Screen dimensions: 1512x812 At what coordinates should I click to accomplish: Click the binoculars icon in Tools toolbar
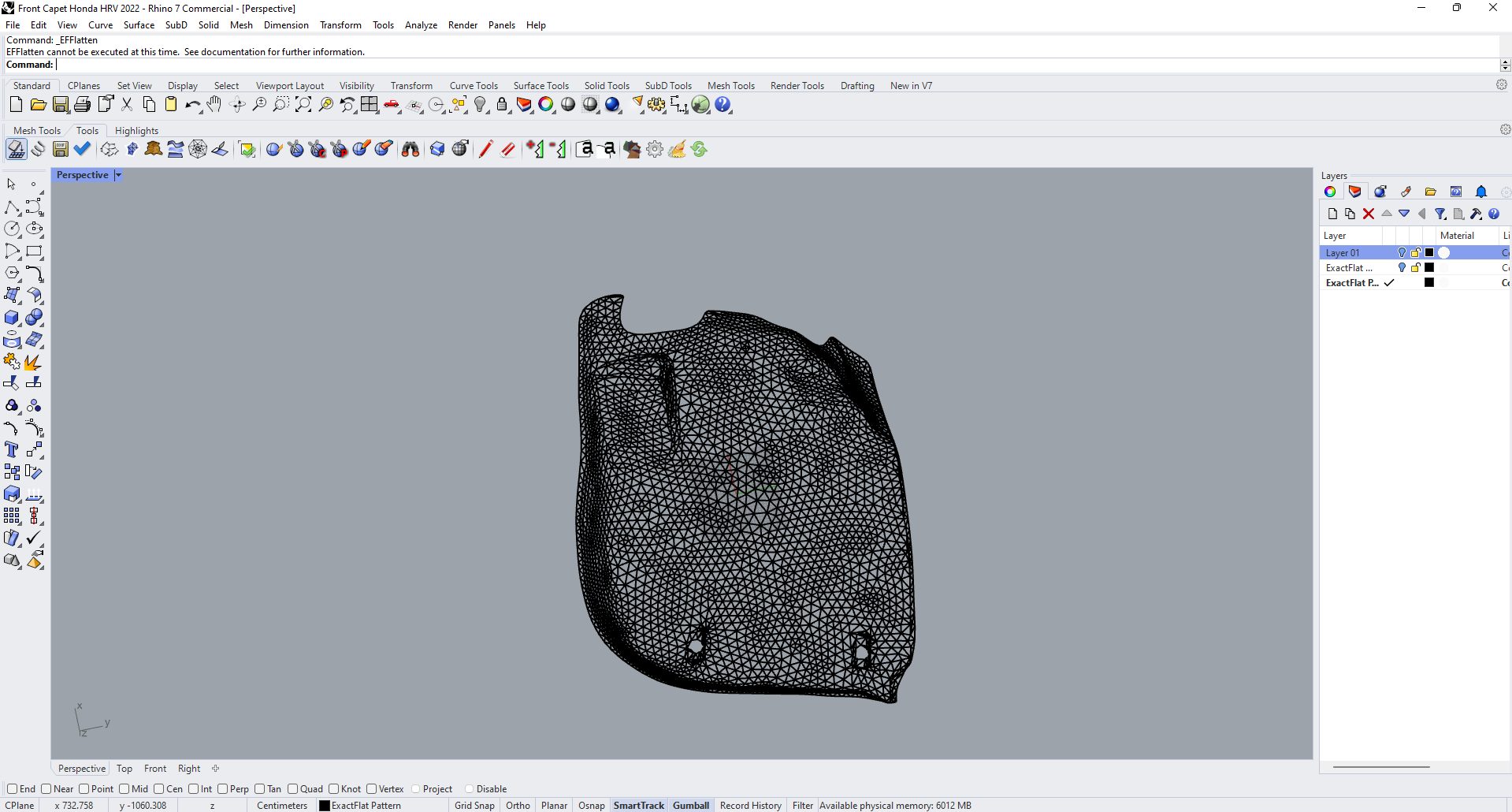point(411,149)
